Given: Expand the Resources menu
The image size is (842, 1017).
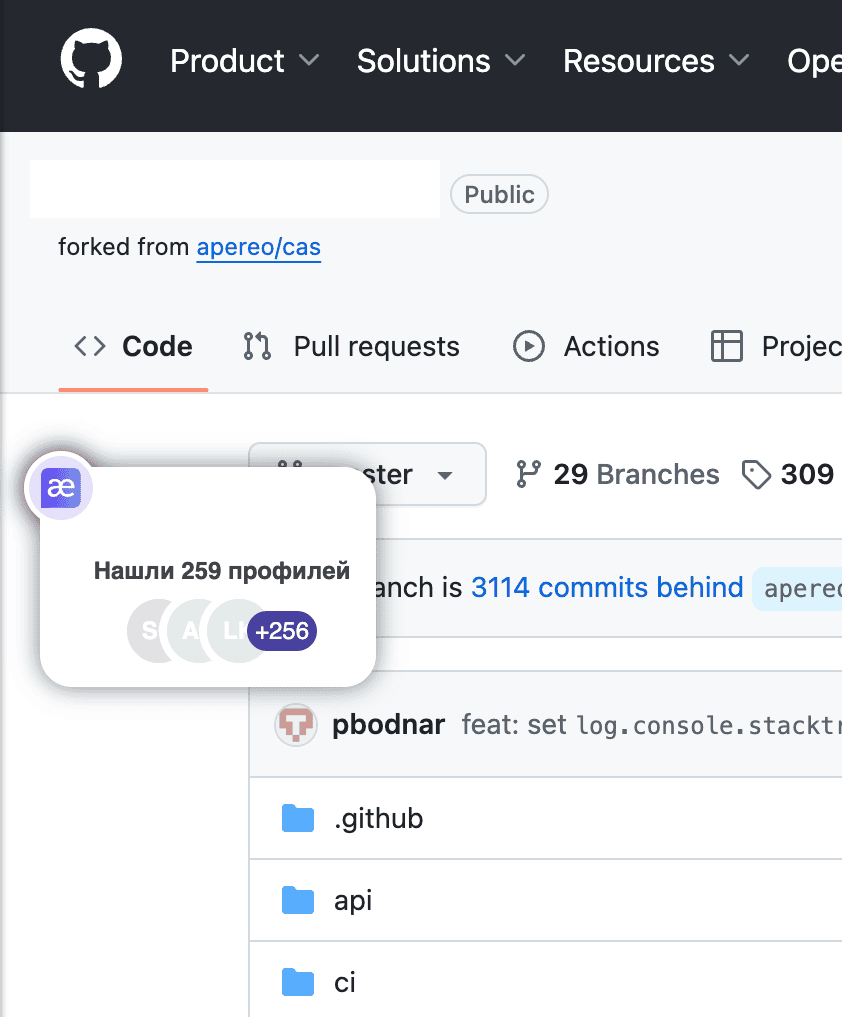Looking at the screenshot, I should click(x=655, y=61).
